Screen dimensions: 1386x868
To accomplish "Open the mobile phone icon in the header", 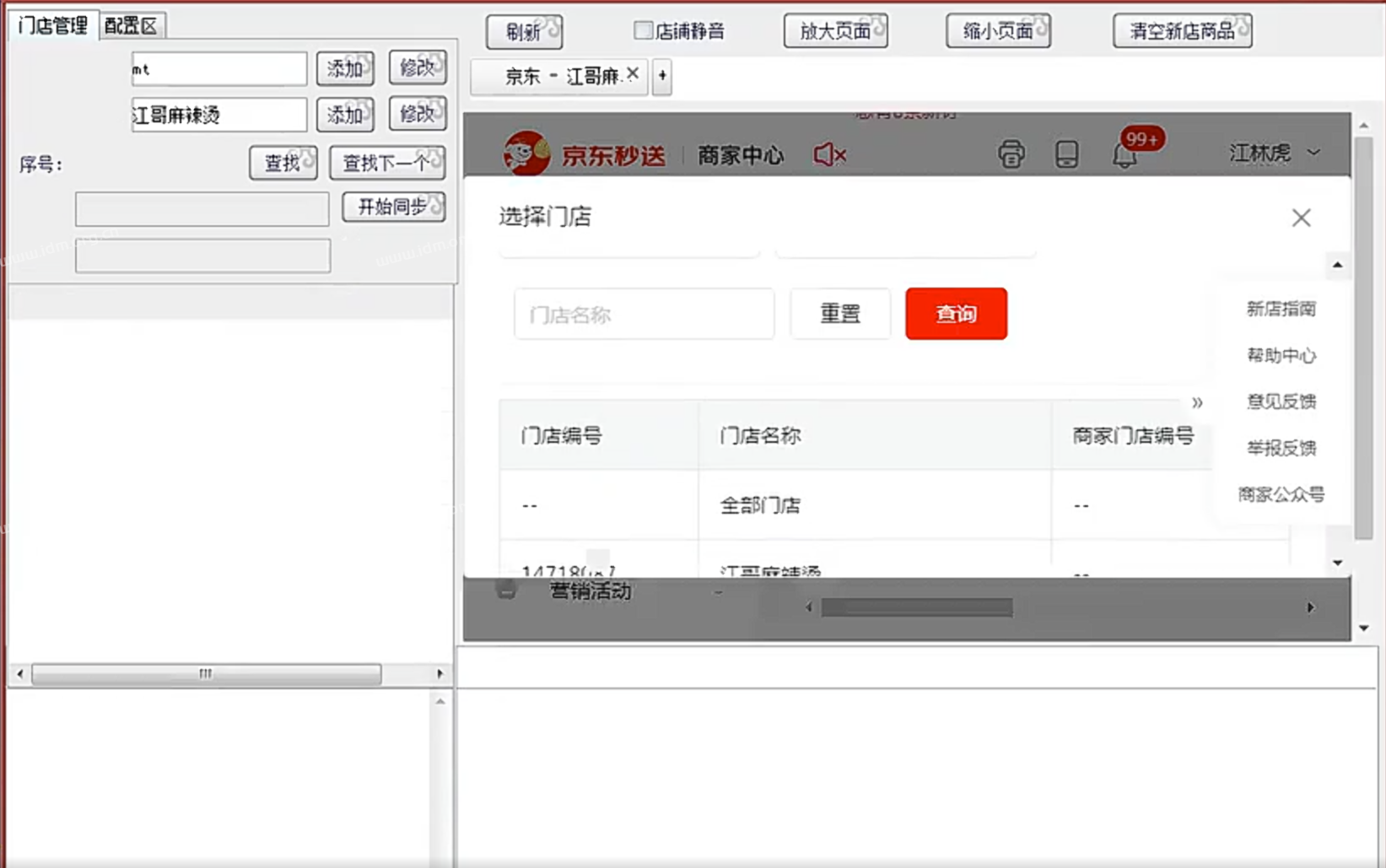I will 1066,154.
